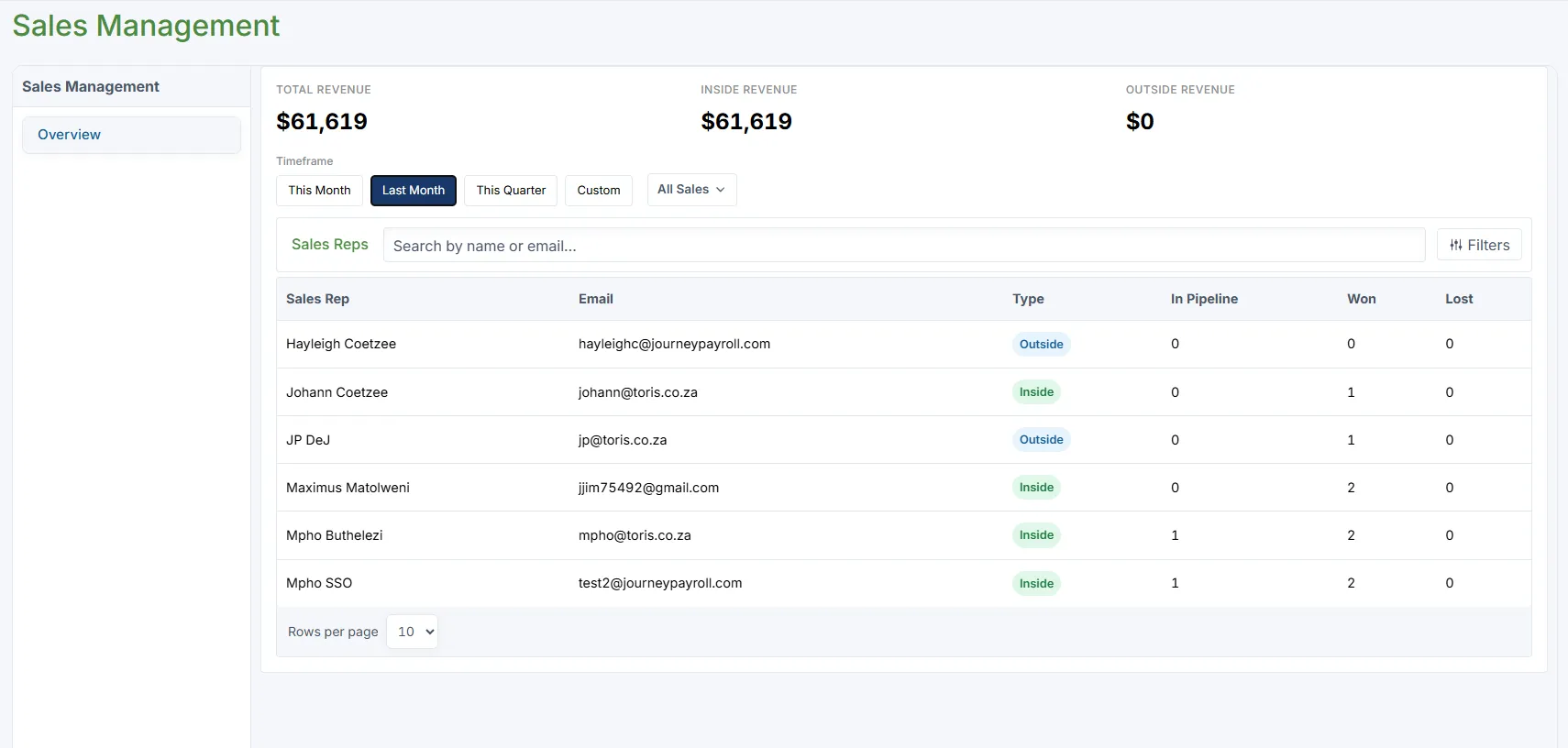The image size is (1568, 748).
Task: Select the Maximus Matolweni sales rep
Action: [x=348, y=488]
